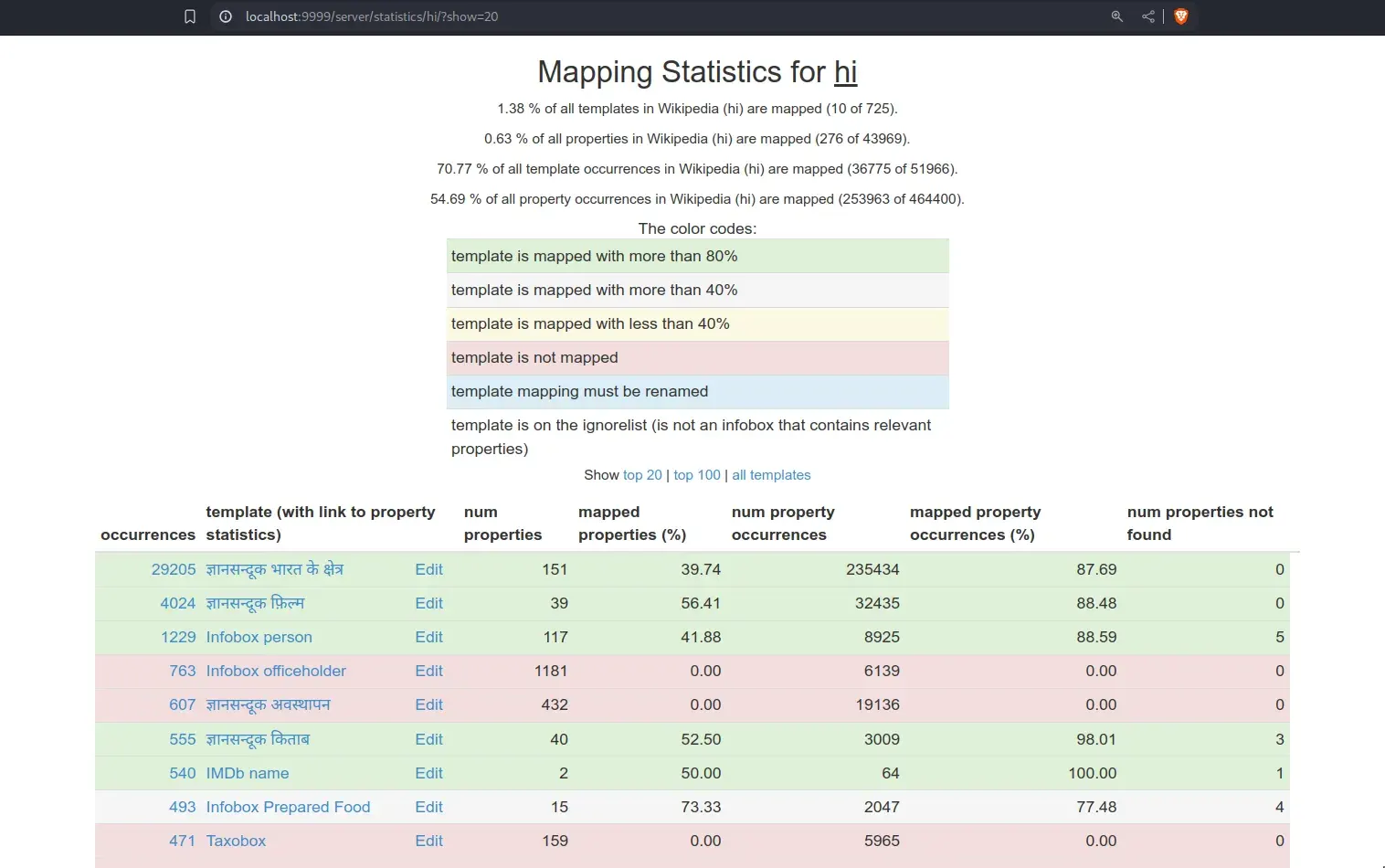Open ज्ञानसन्दूक अवस्थापन template statistics
Viewport: 1385px width, 868px height.
coord(268,704)
